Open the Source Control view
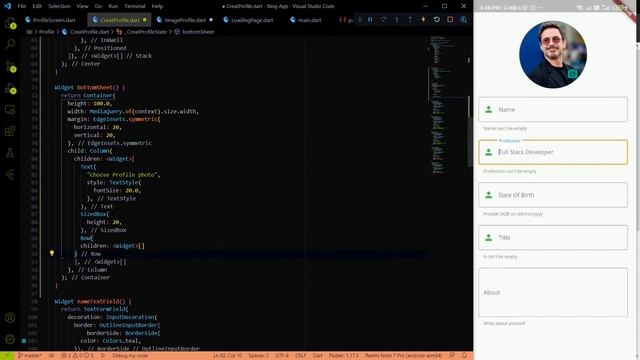 (x=10, y=66)
